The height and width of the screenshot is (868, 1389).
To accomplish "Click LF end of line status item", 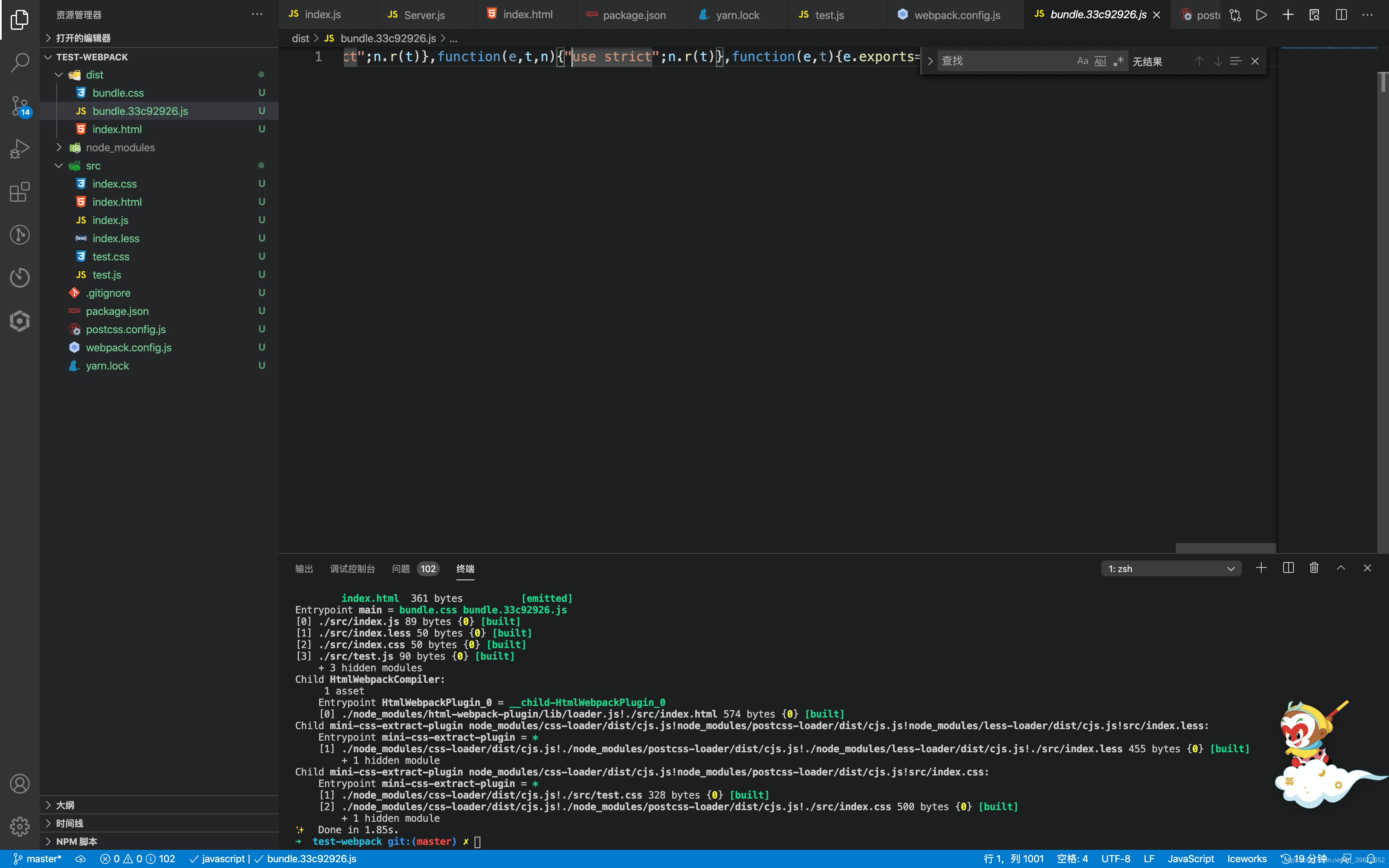I will (1148, 859).
